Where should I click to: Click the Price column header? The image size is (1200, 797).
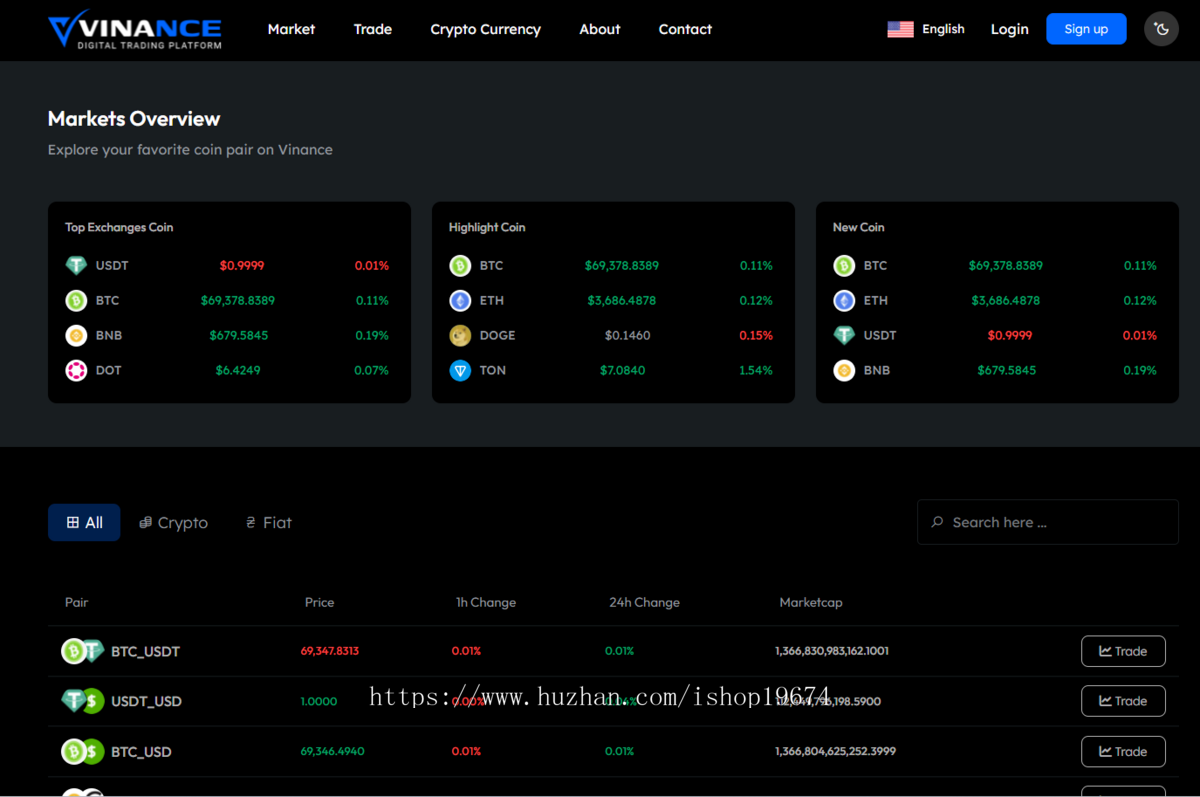[320, 602]
